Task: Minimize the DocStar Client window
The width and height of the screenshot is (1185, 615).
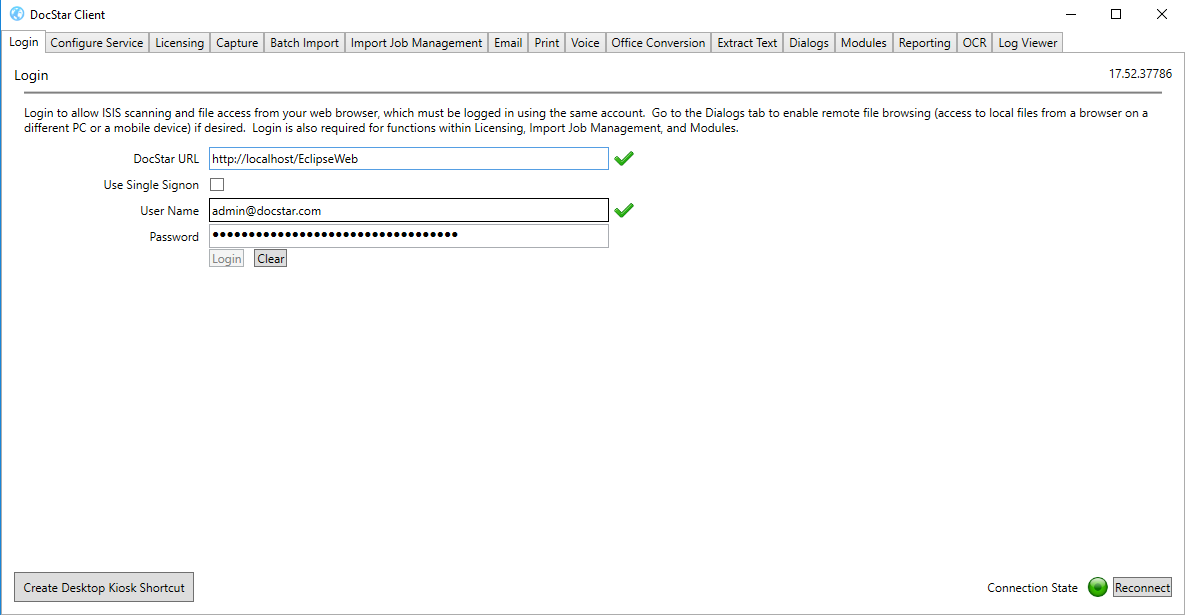Action: click(x=1071, y=14)
